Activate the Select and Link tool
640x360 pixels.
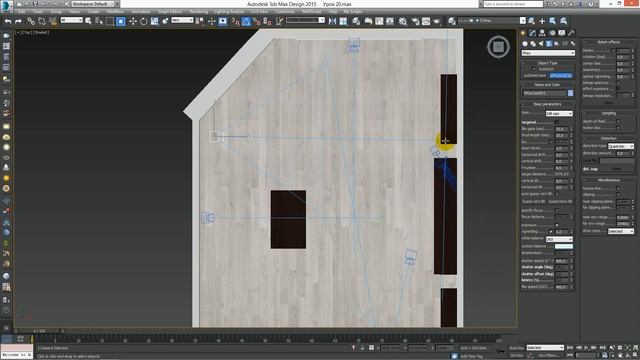click(x=31, y=21)
